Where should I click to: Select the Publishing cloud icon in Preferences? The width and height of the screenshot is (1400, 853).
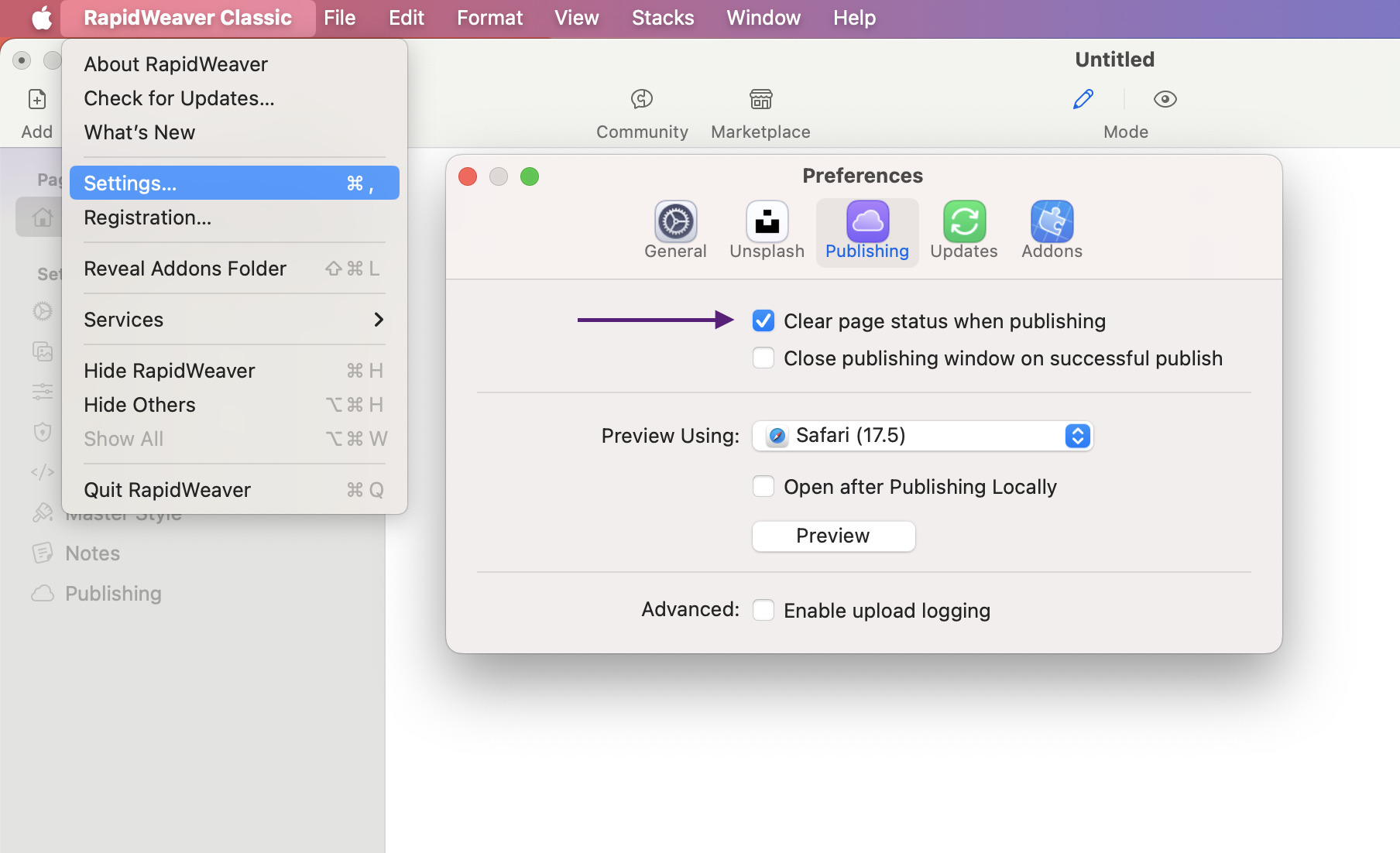tap(867, 221)
